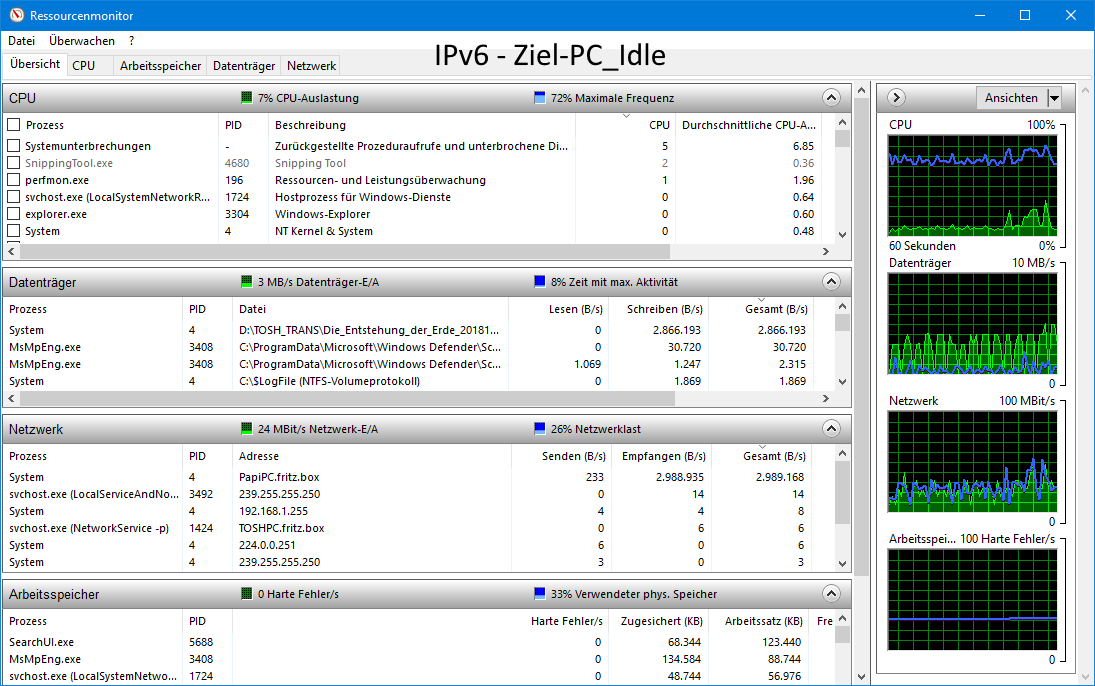Screen dimensions: 1095x686
Task: Sort CPU list by PID column header
Action: click(243, 125)
